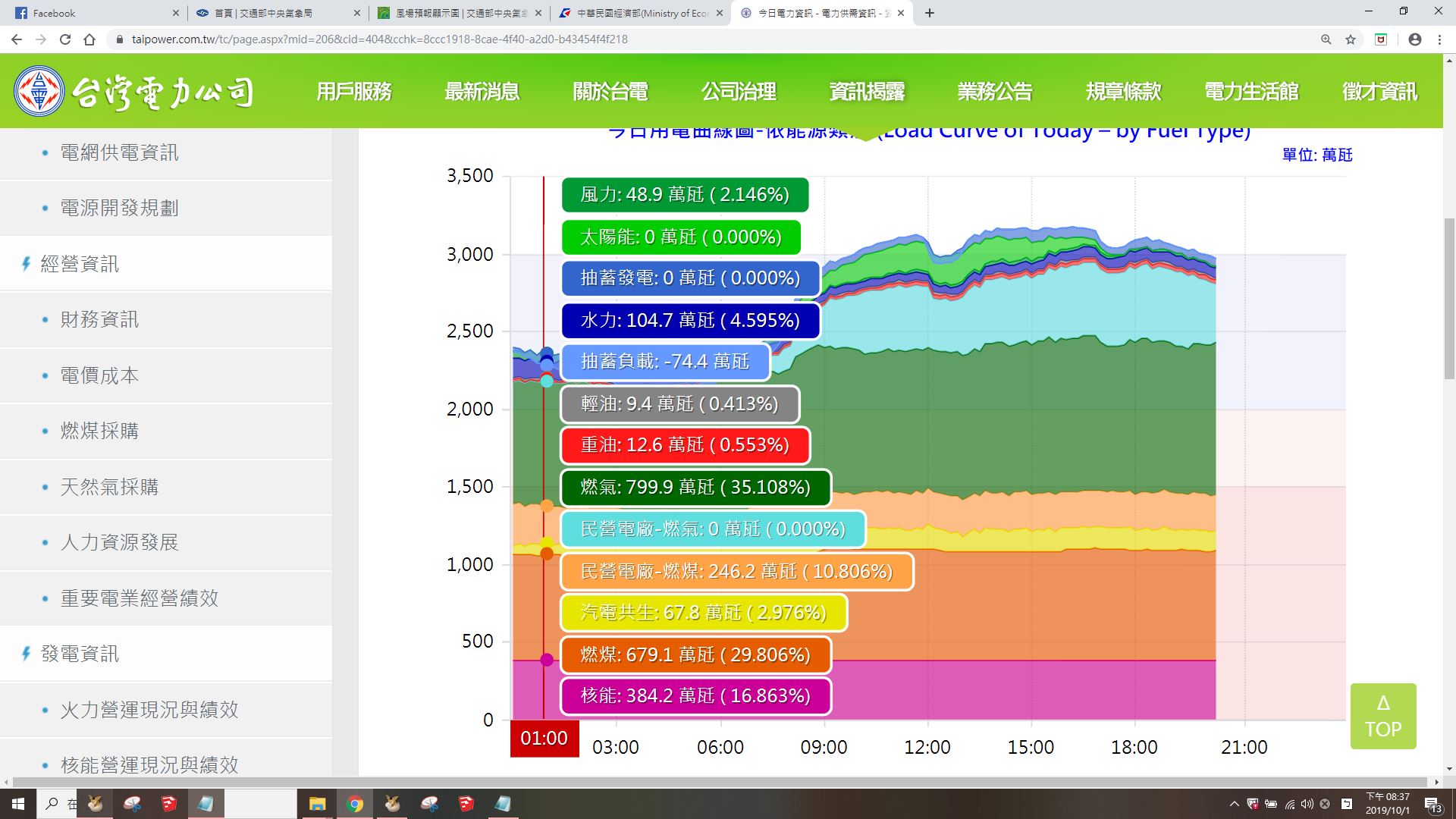Close the Facebook tab

[175, 13]
